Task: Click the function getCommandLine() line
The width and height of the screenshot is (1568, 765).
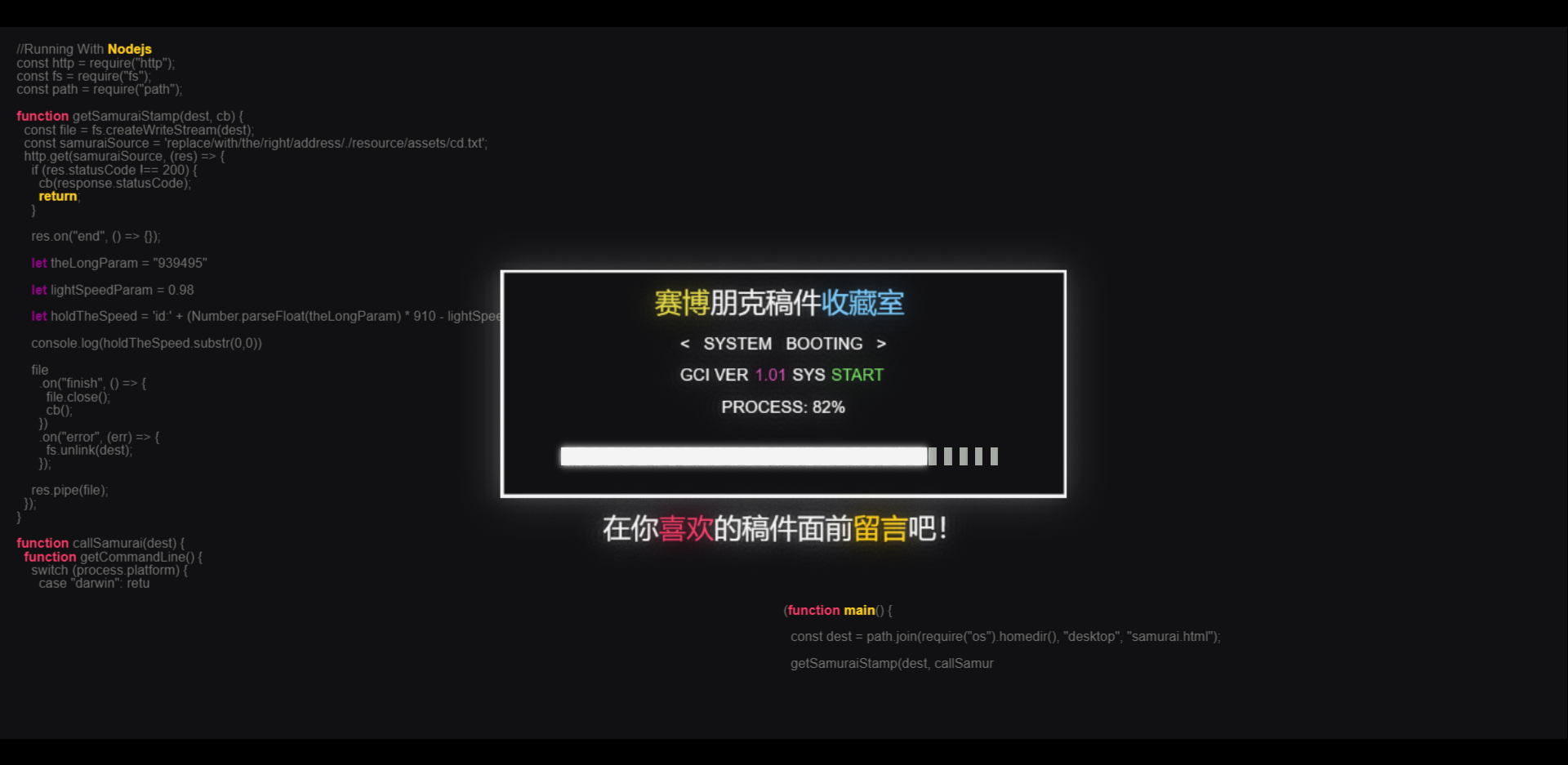Action: tap(114, 557)
